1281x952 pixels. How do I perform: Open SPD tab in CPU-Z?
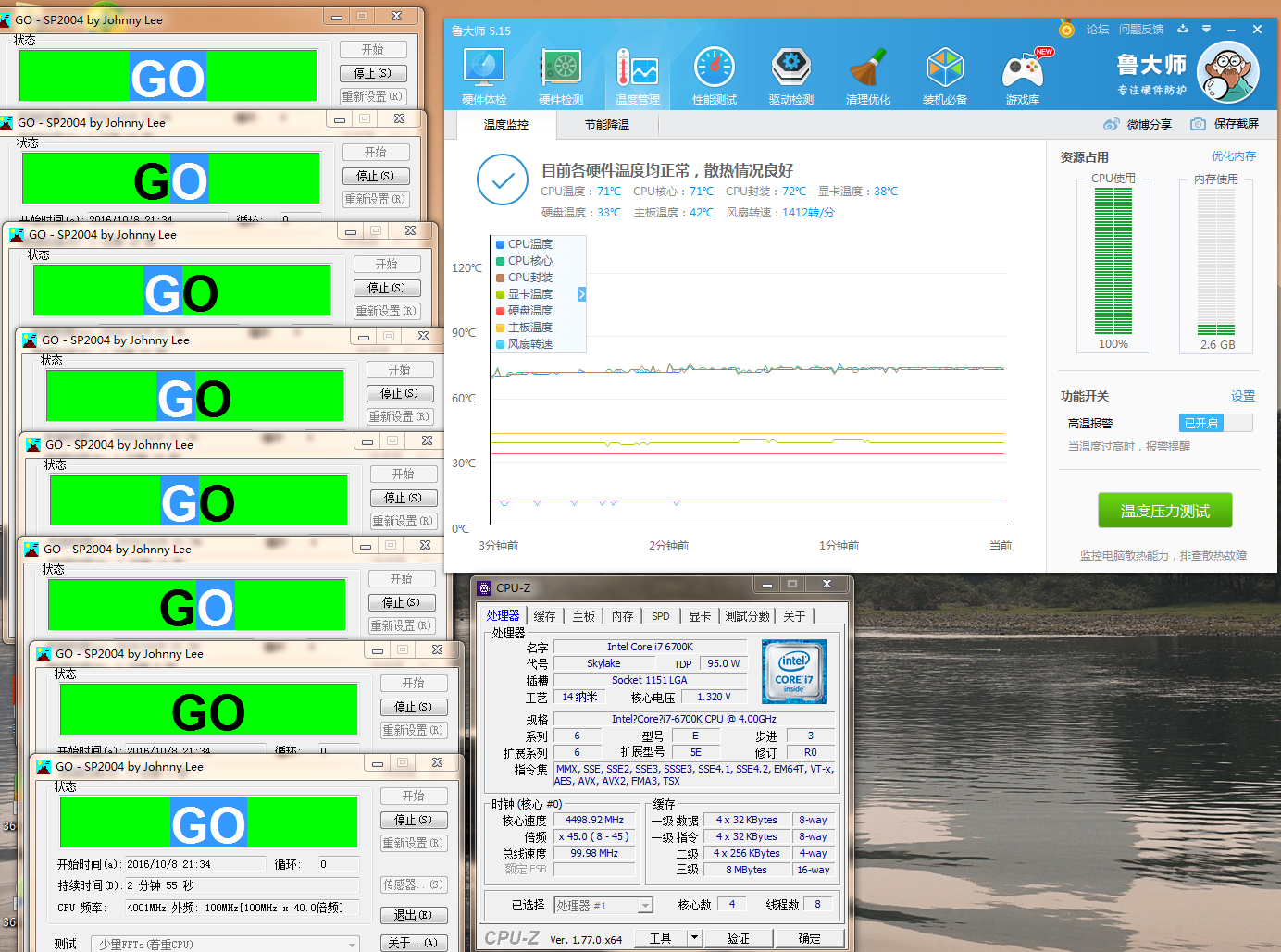click(x=661, y=616)
